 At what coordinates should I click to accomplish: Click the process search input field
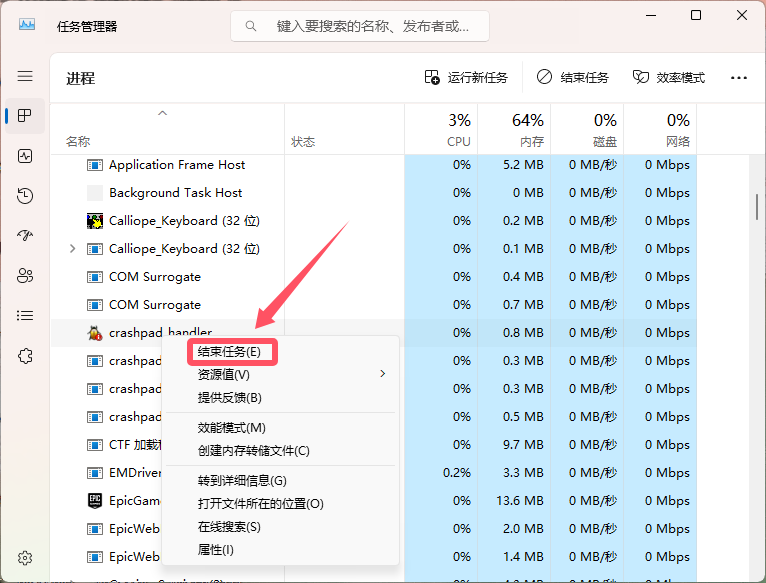[360, 26]
